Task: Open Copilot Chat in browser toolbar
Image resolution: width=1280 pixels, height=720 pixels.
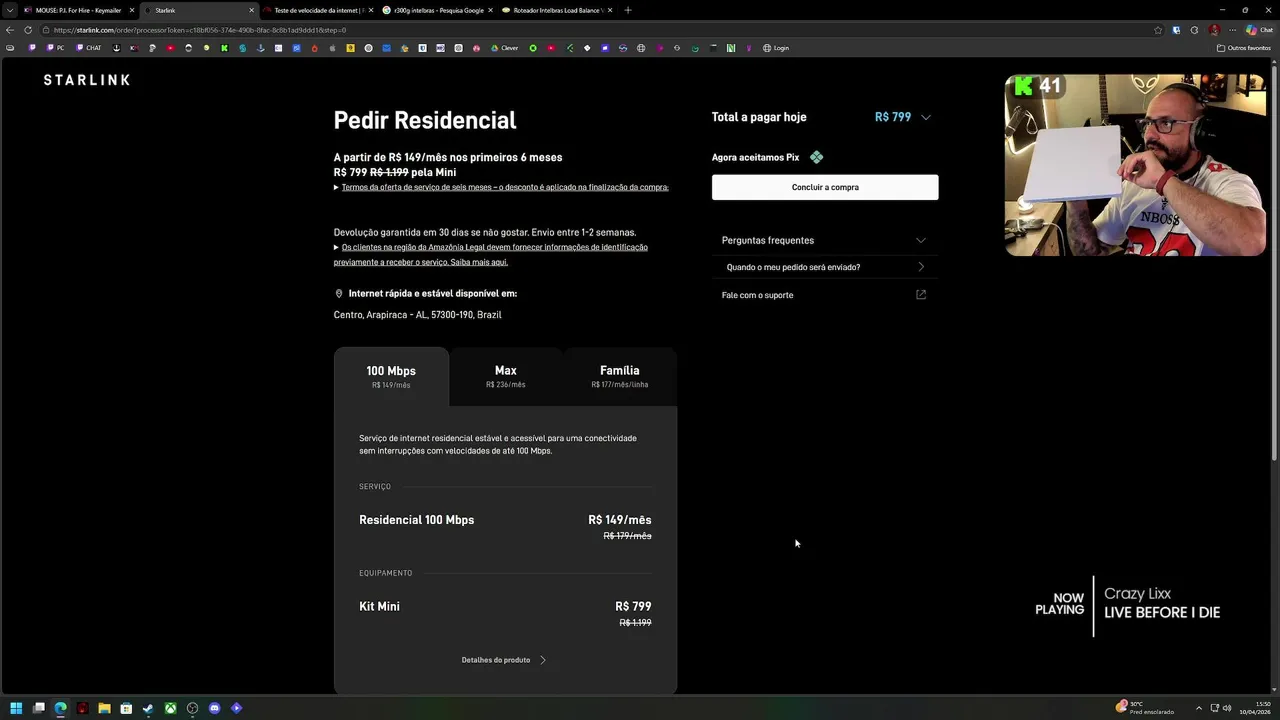Action: 1259,30
